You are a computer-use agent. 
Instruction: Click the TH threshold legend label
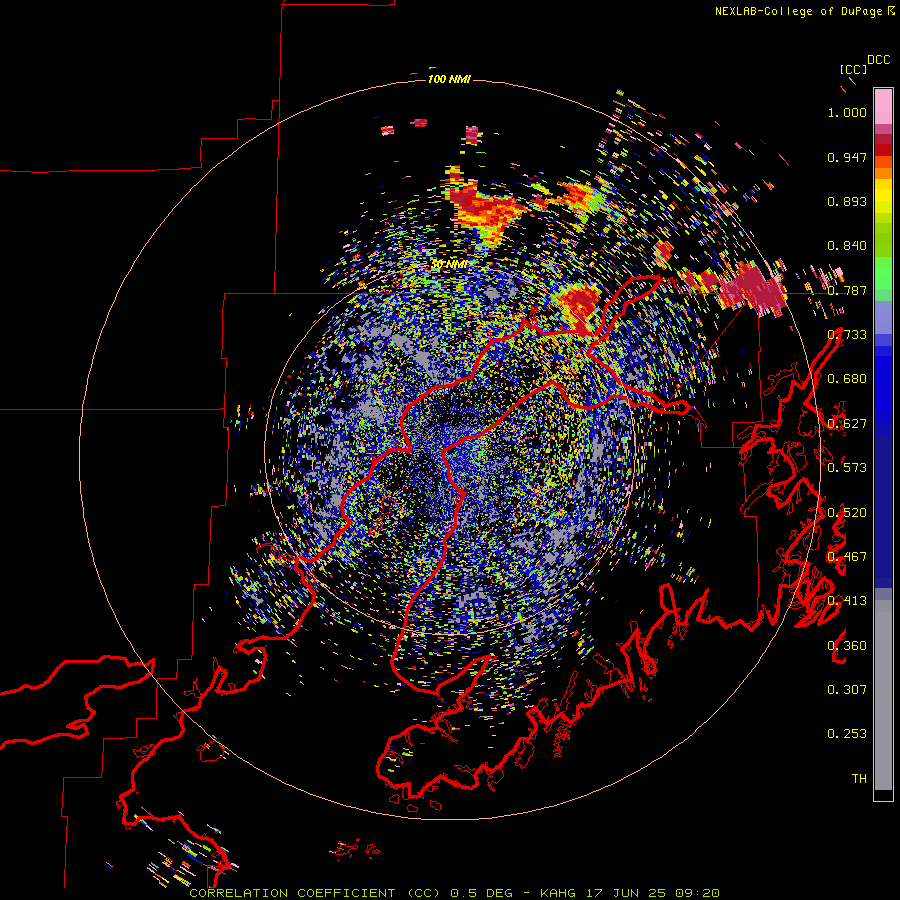859,778
